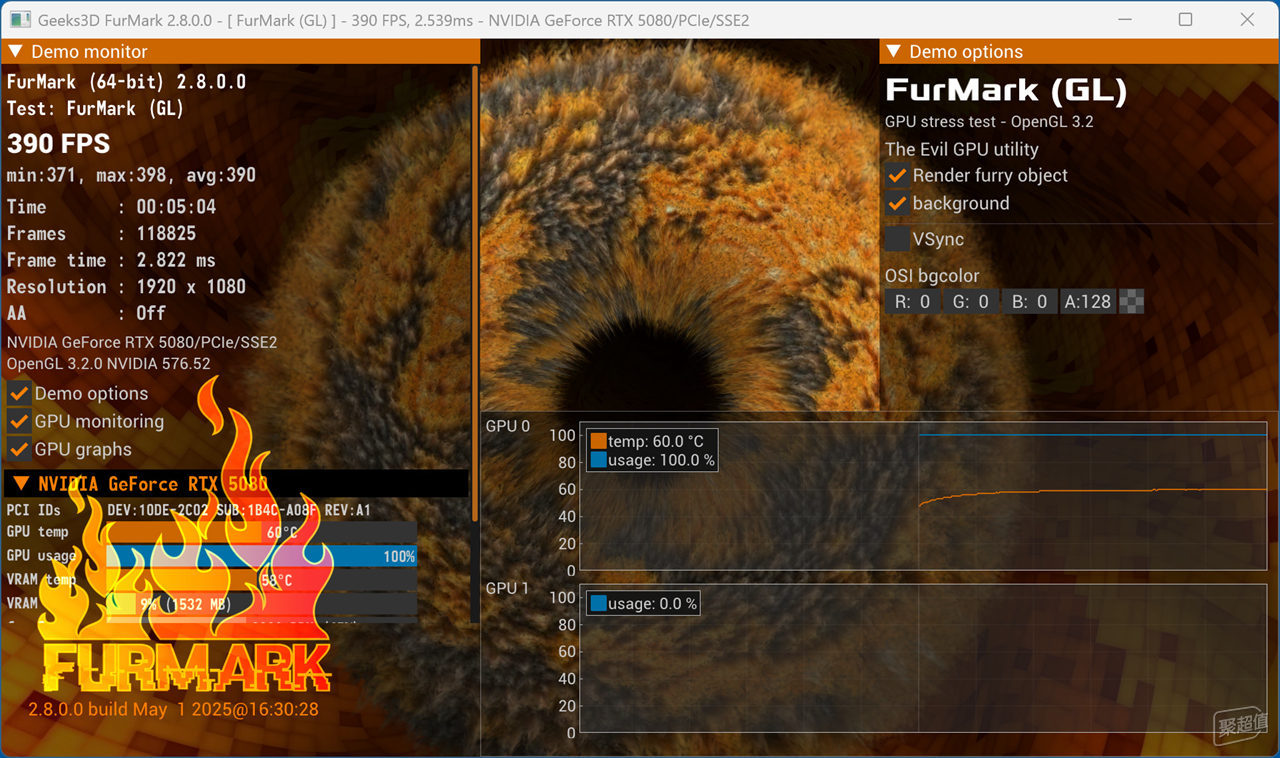The image size is (1280, 758).
Task: Collapse the Demo monitor panel
Action: pos(16,52)
